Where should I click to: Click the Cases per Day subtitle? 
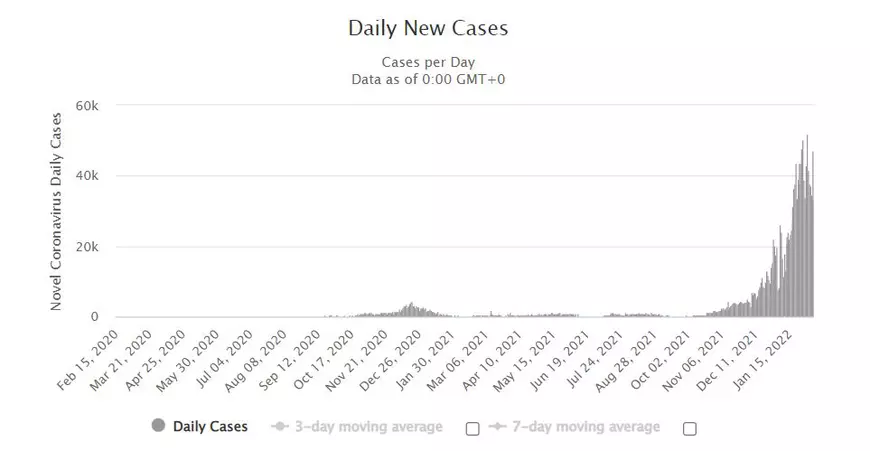click(x=428, y=62)
